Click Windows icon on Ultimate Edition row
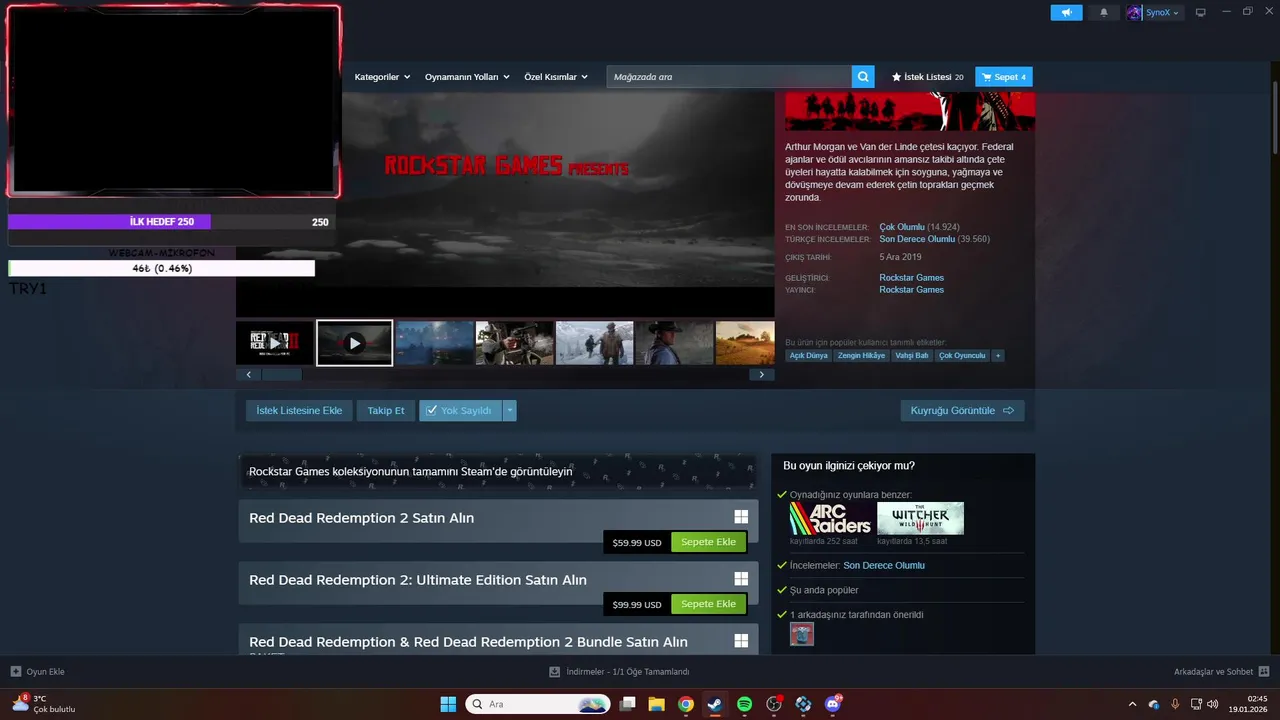The height and width of the screenshot is (720, 1280). point(741,579)
